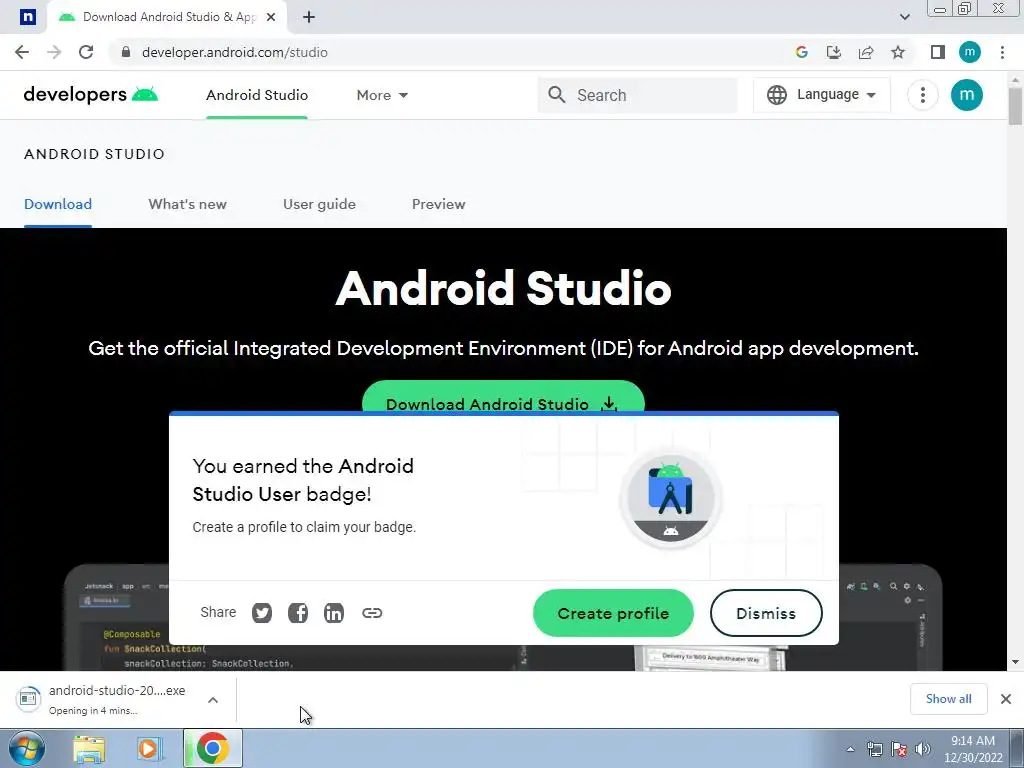The image size is (1024, 768).
Task: Go forward with the browser forward arrow
Action: [x=54, y=52]
